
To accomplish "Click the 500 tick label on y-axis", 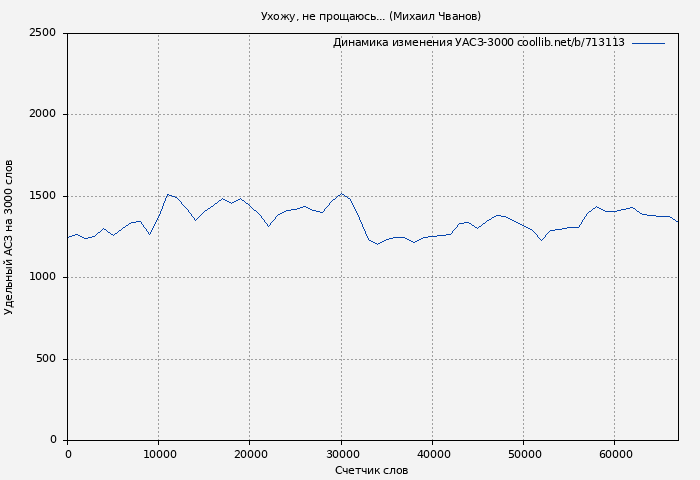I will point(46,359).
